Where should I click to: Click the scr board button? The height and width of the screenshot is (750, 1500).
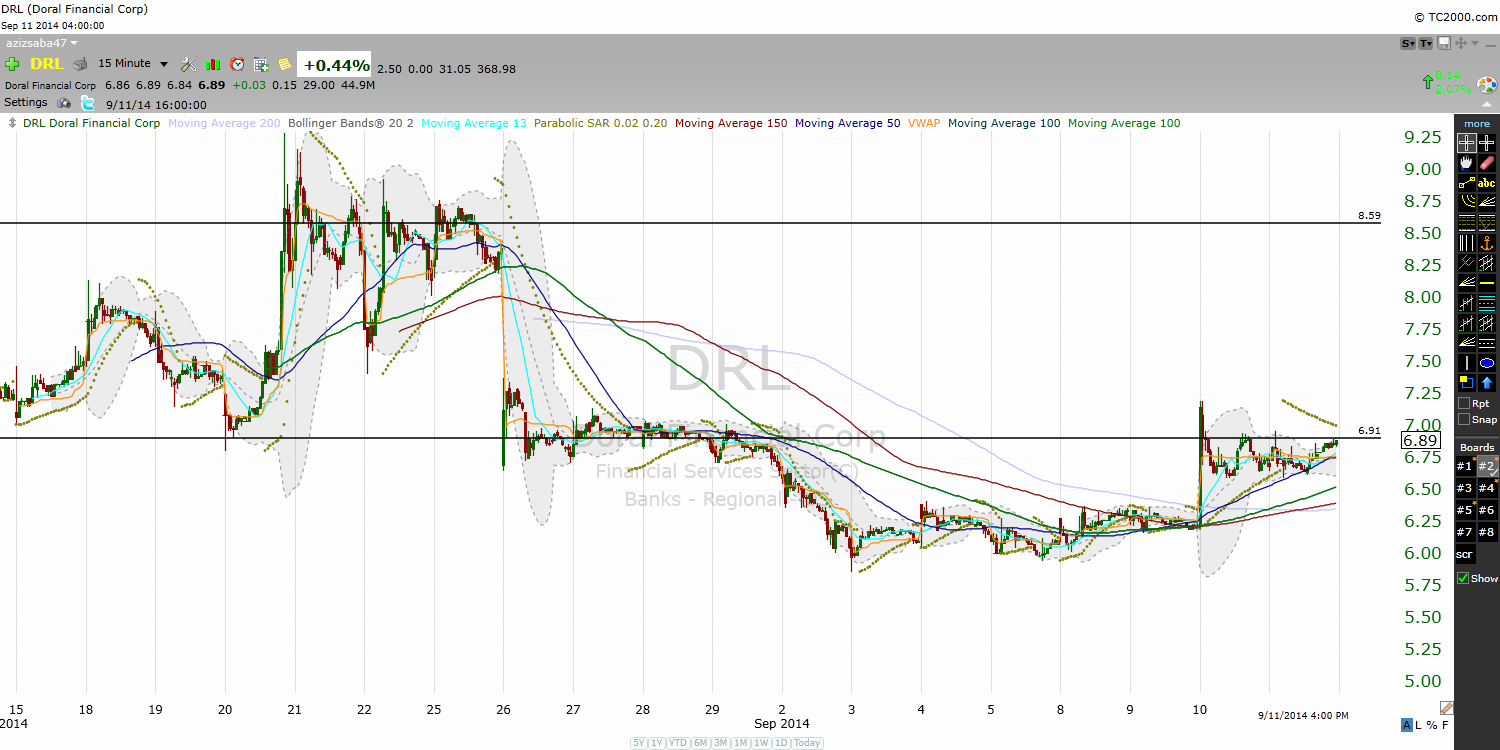point(1465,554)
